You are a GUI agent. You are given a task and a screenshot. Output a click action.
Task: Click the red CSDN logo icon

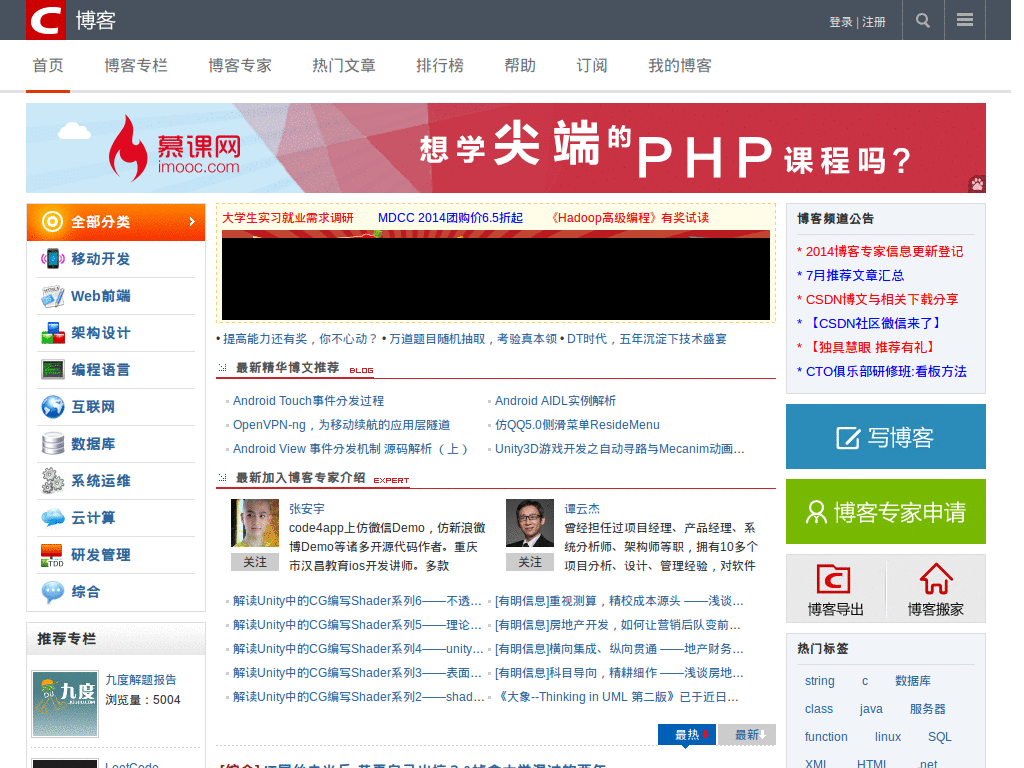(x=46, y=20)
